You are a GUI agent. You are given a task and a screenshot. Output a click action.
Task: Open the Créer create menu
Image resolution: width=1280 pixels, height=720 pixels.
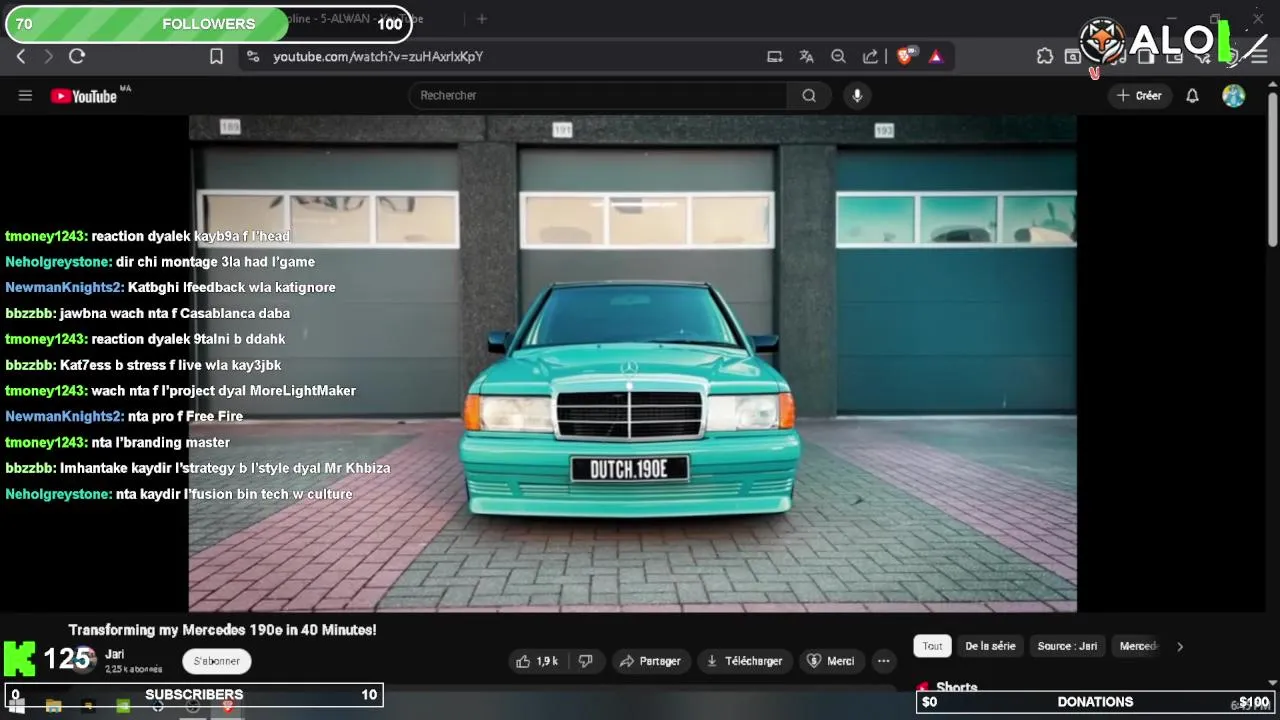coord(1139,96)
